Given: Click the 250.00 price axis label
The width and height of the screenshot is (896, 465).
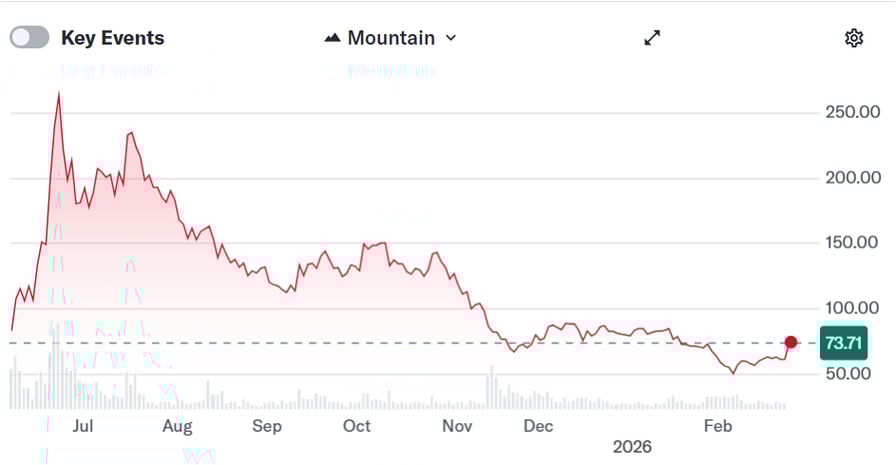Looking at the screenshot, I should [852, 112].
